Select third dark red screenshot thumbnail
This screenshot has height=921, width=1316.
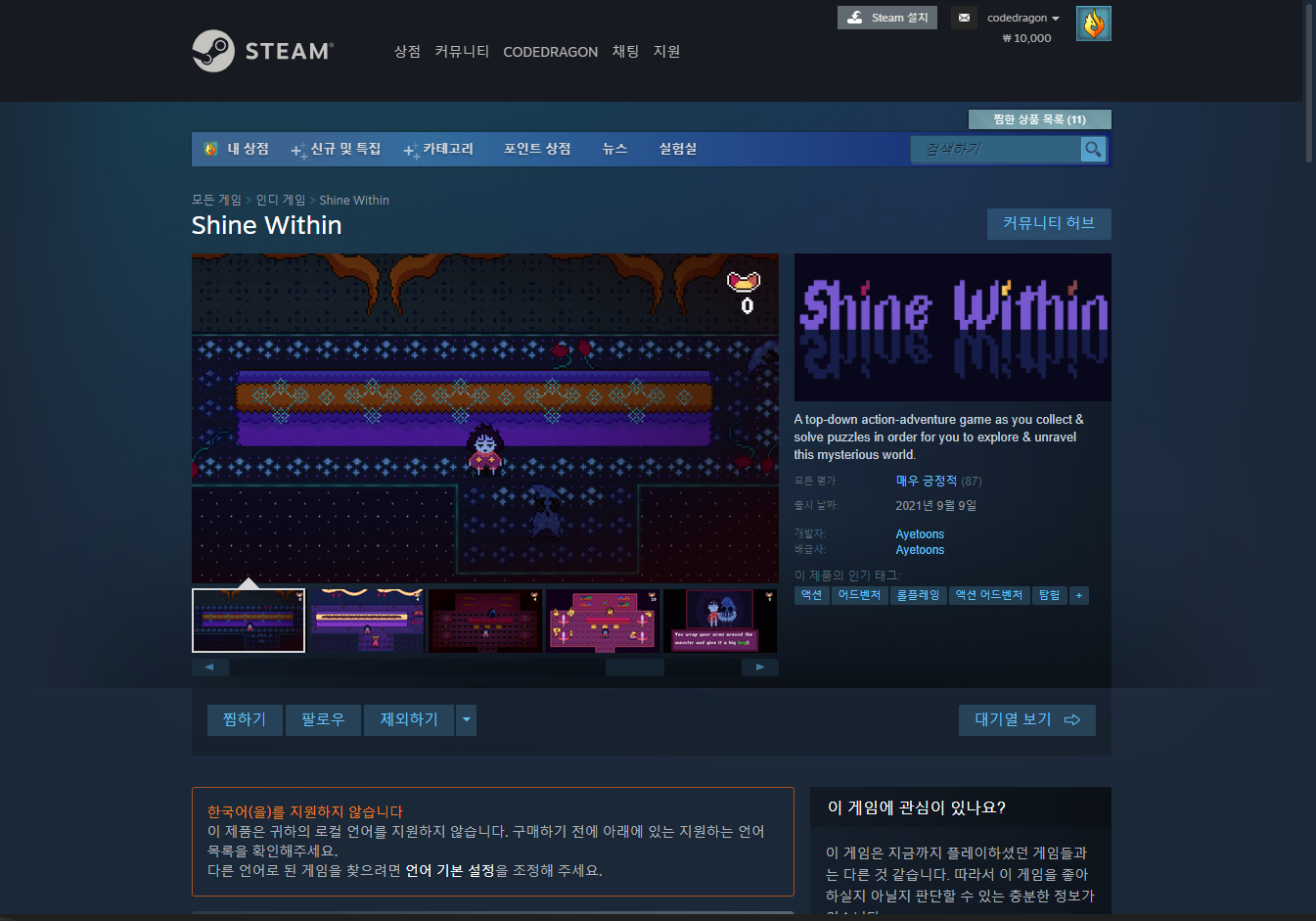pos(485,621)
